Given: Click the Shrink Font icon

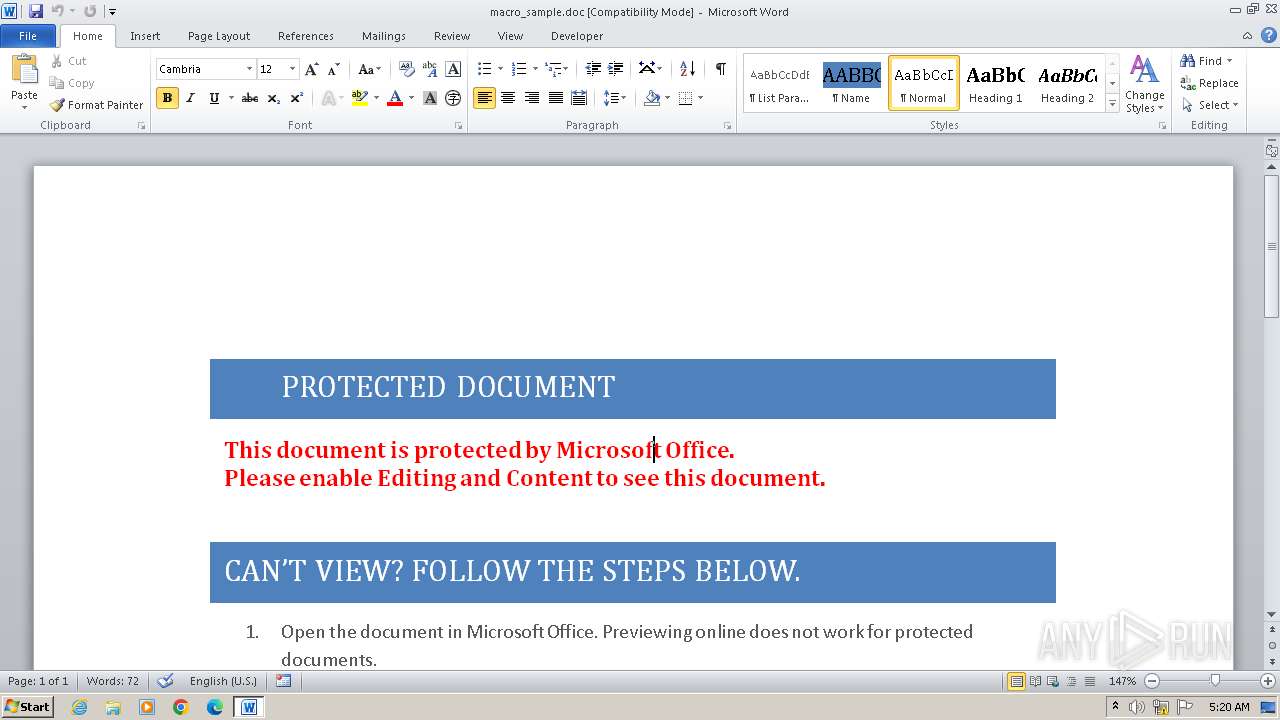Looking at the screenshot, I should pos(334,69).
